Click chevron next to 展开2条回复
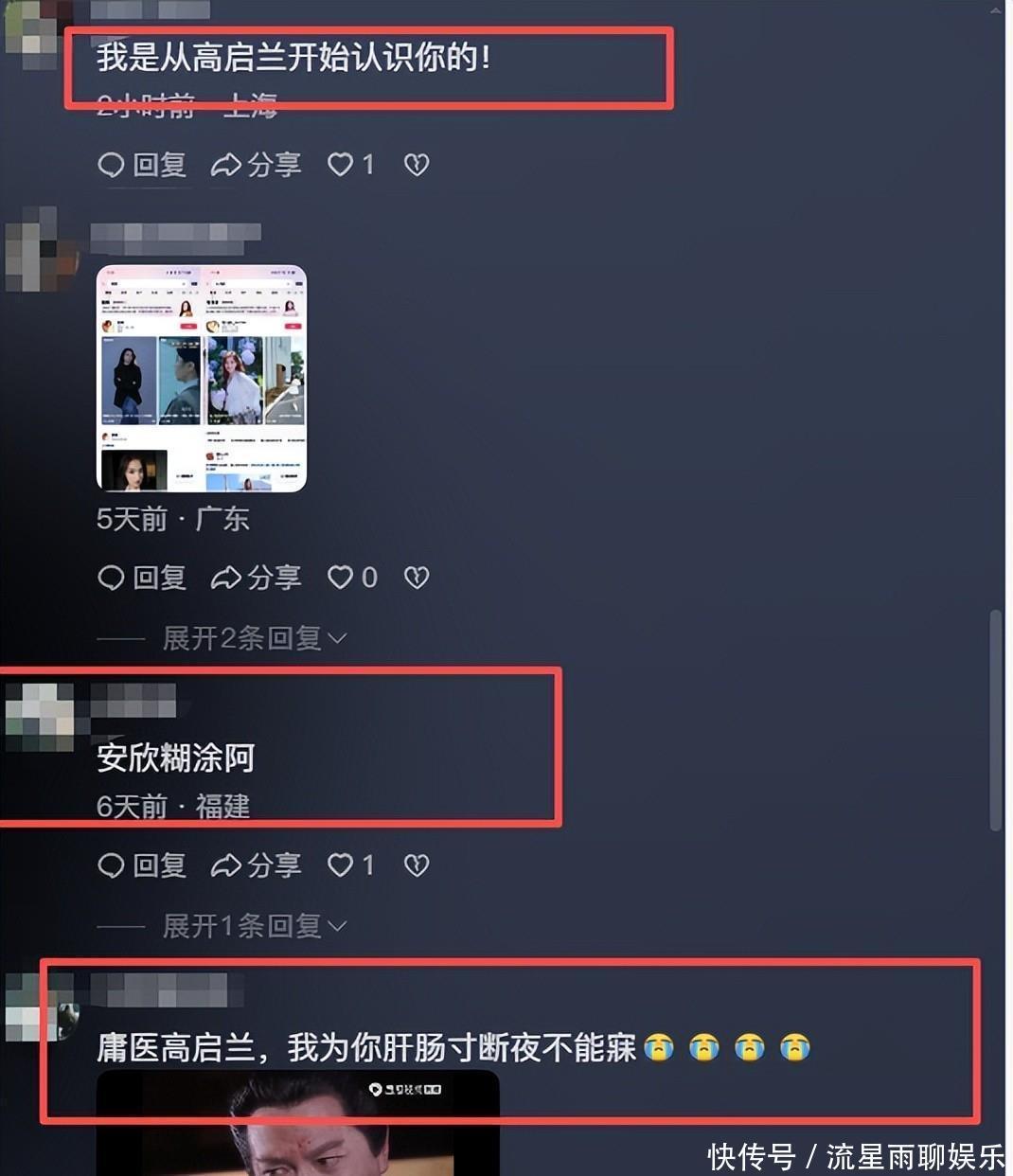This screenshot has height=1176, width=1013. (x=337, y=639)
